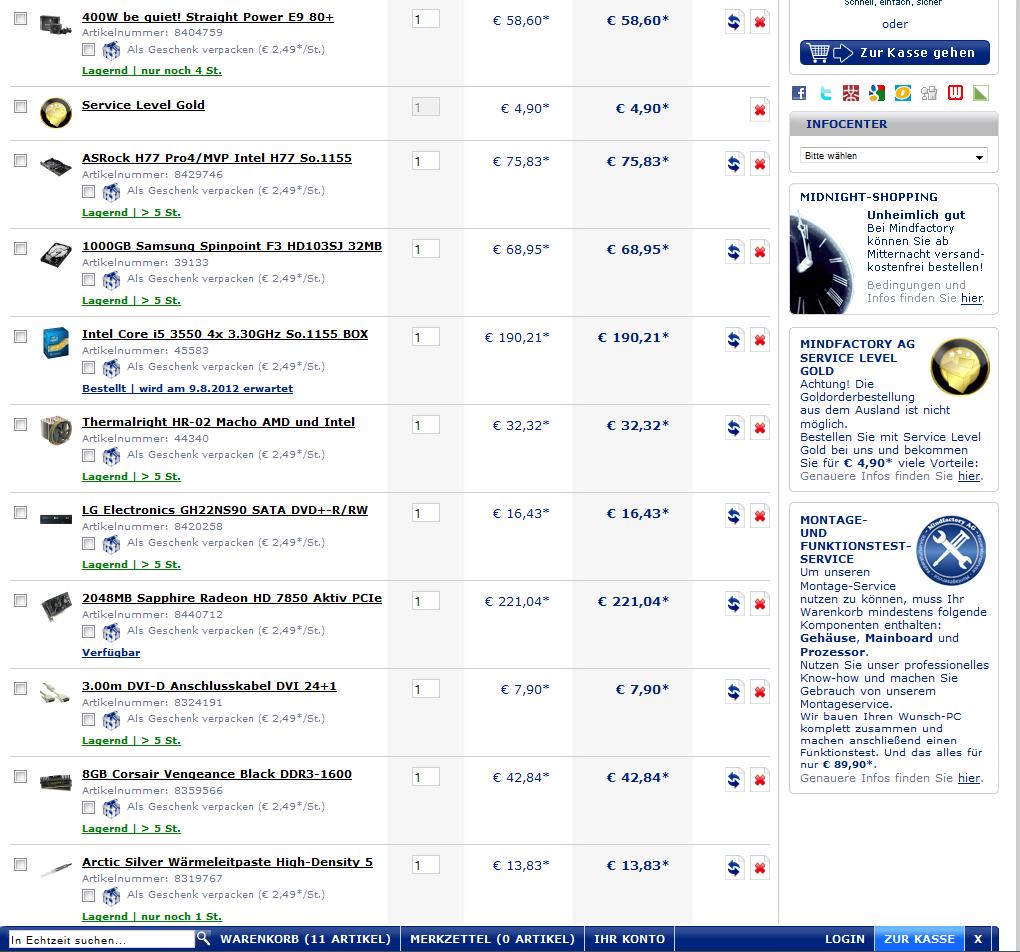1020x952 pixels.
Task: Click 'hier' link in Montage-Service box
Action: (x=969, y=778)
